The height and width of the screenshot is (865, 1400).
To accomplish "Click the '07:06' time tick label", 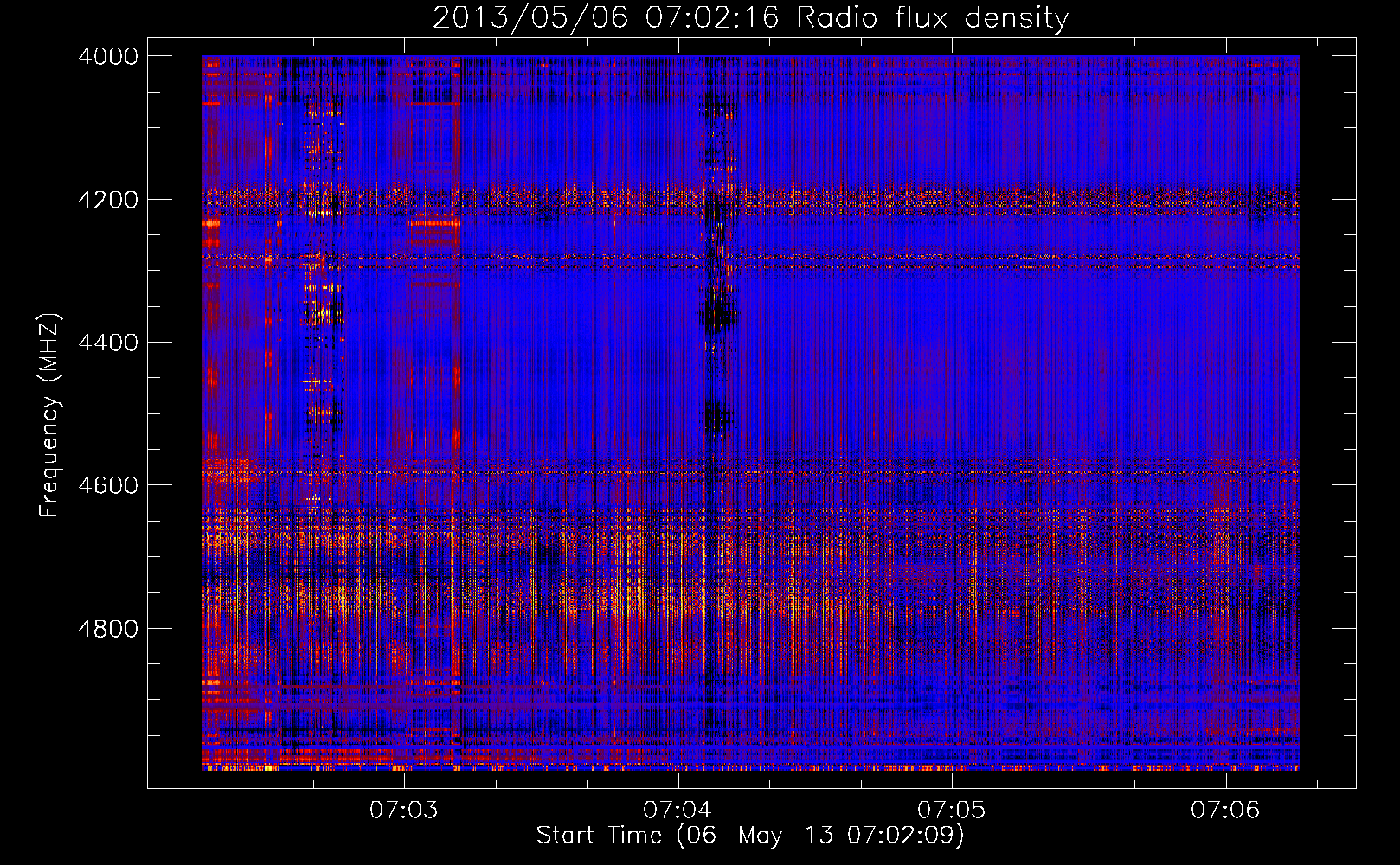I will [1225, 811].
